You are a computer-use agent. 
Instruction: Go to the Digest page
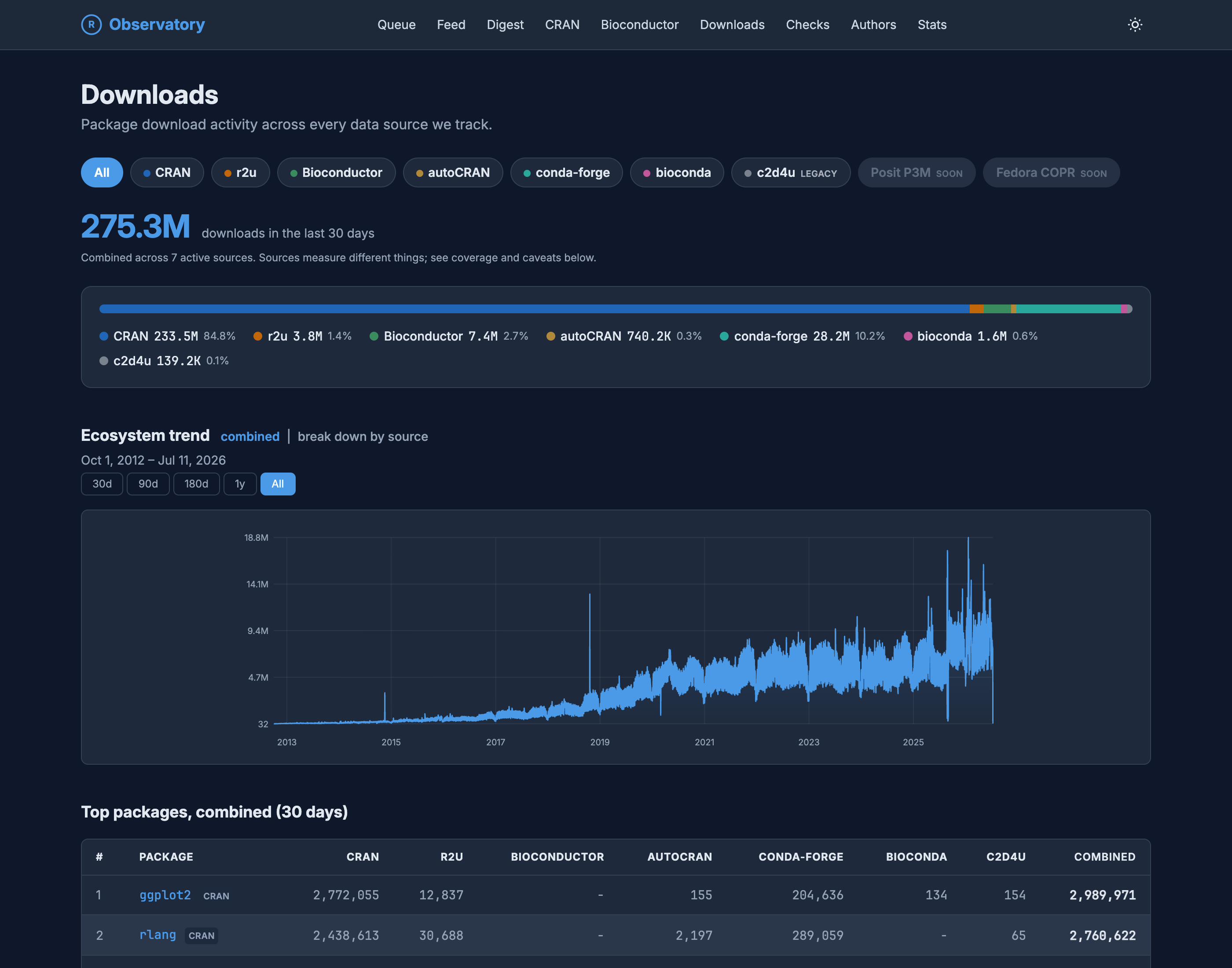(x=505, y=24)
